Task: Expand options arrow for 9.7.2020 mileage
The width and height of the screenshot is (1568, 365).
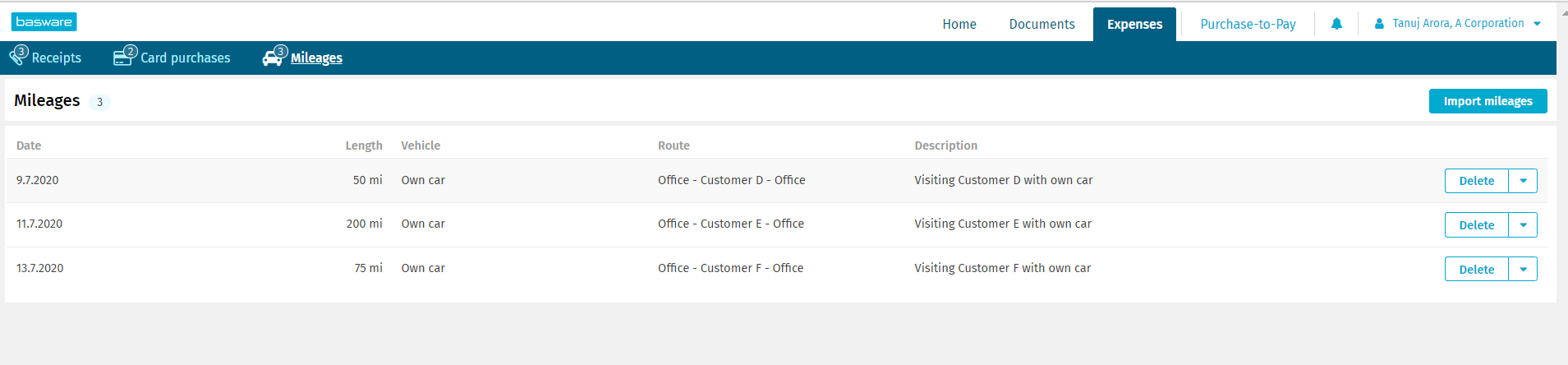Action: [x=1523, y=181]
